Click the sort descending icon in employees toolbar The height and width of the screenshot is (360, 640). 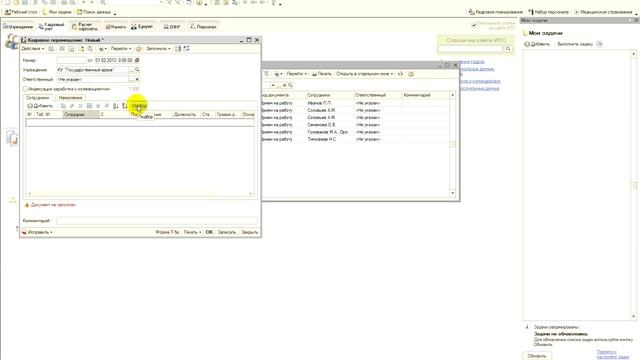coord(124,106)
